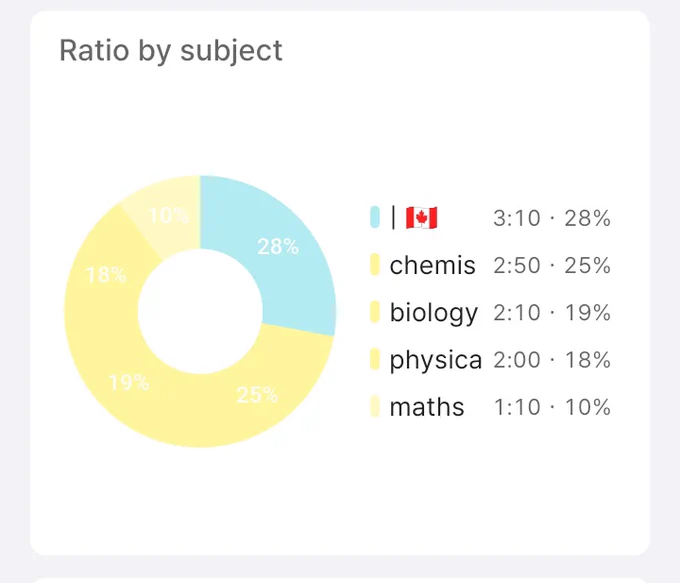680x583 pixels.
Task: Click the 2:50 · 25% time entry
Action: point(552,265)
